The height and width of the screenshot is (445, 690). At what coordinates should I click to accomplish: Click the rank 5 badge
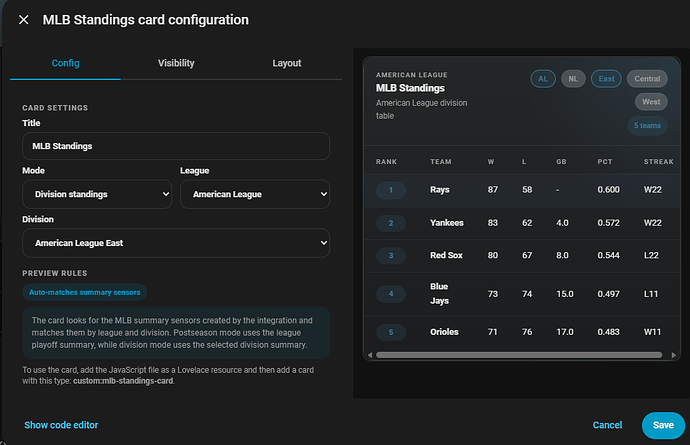(x=391, y=332)
